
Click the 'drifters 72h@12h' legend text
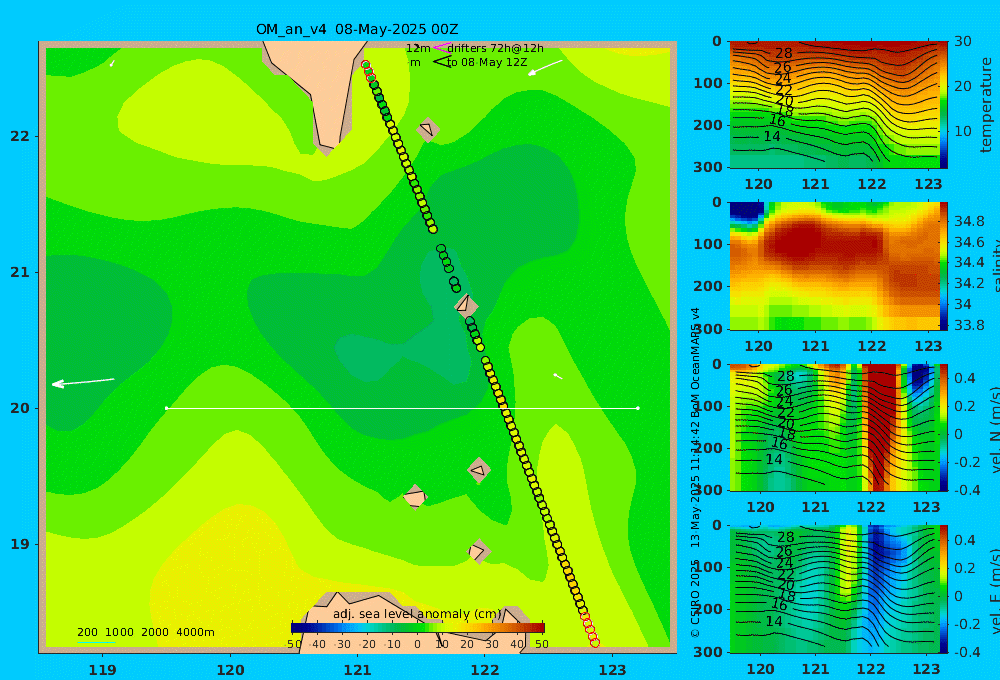pyautogui.click(x=496, y=48)
